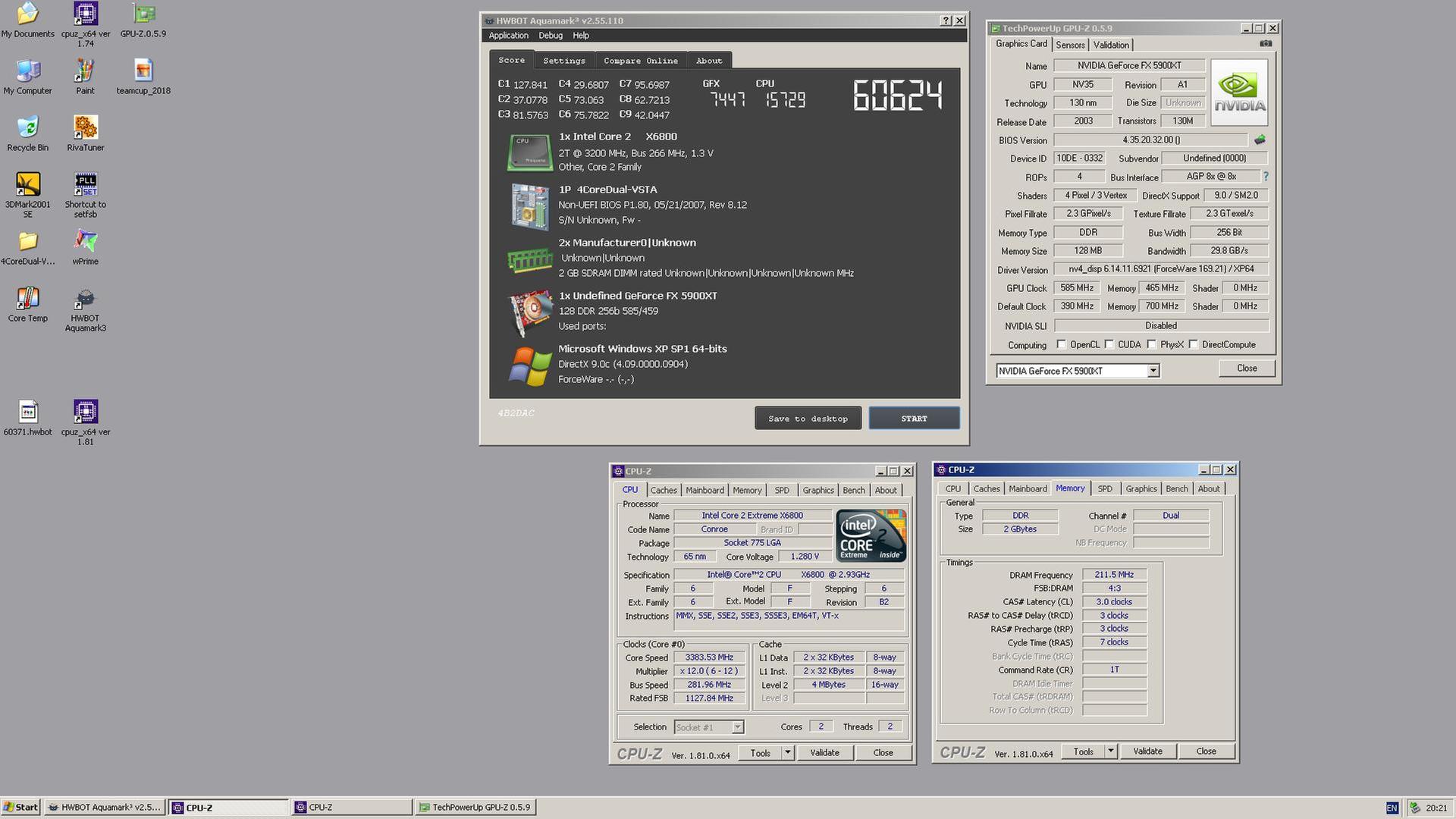1456x819 pixels.
Task: Select HWBOT Aquamark taskbar button
Action: click(x=104, y=808)
